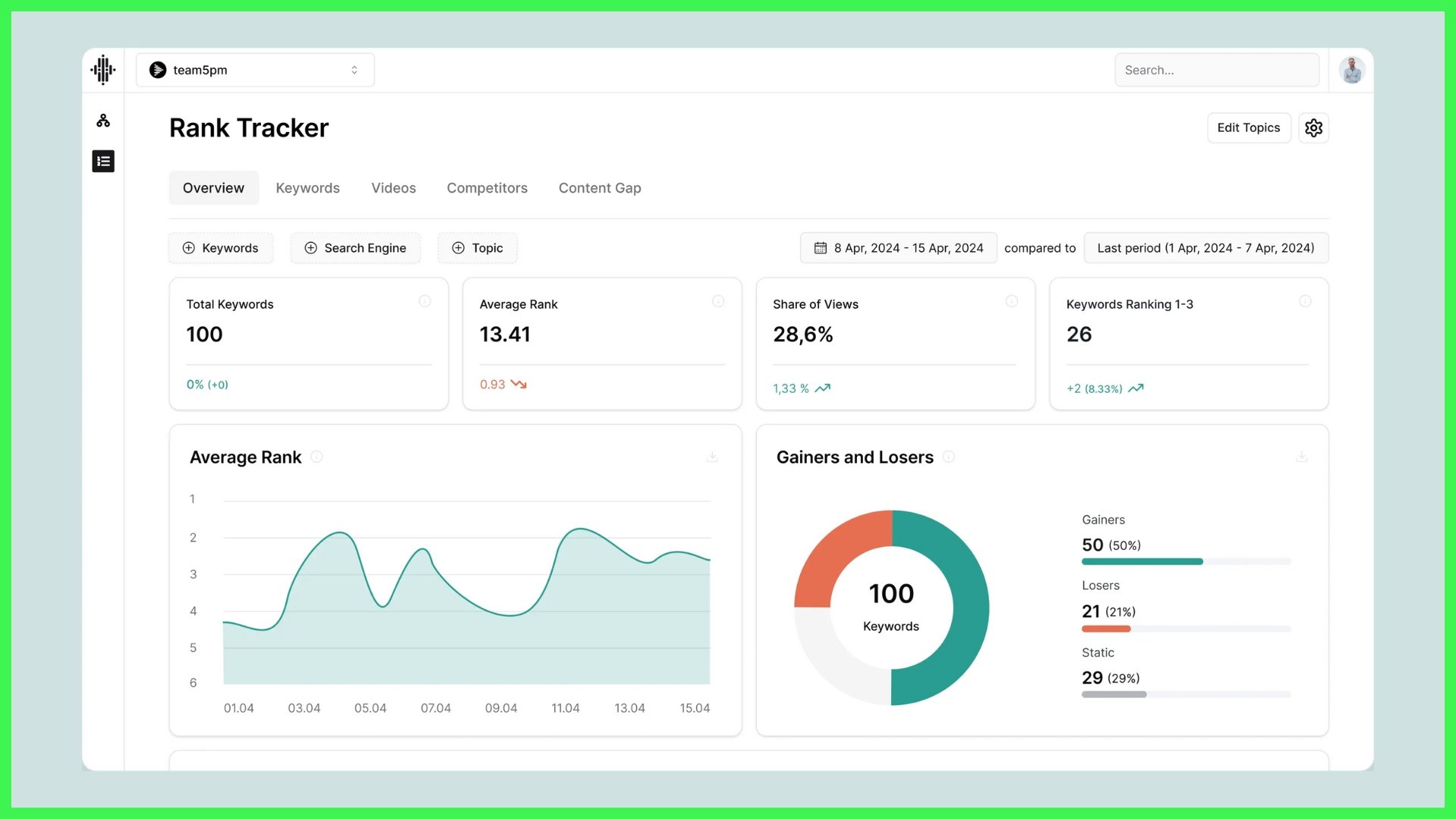Click info icon beside Gainers and Losers title

[949, 457]
